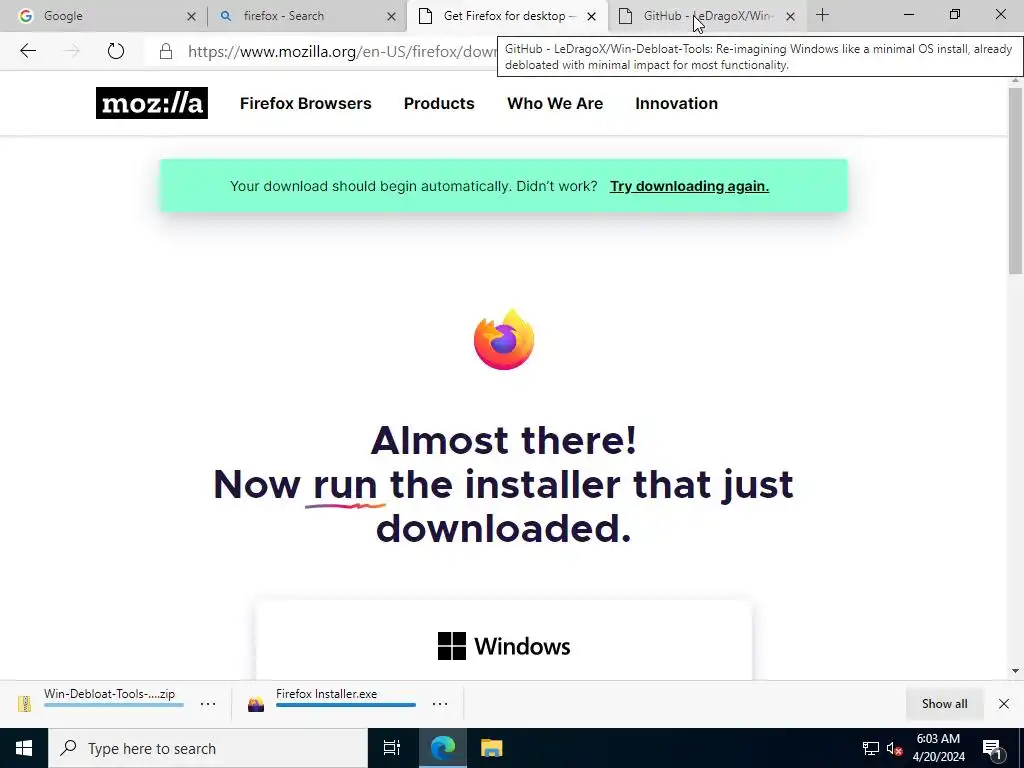Click the network icon in system tray
The image size is (1024, 768).
tap(871, 748)
